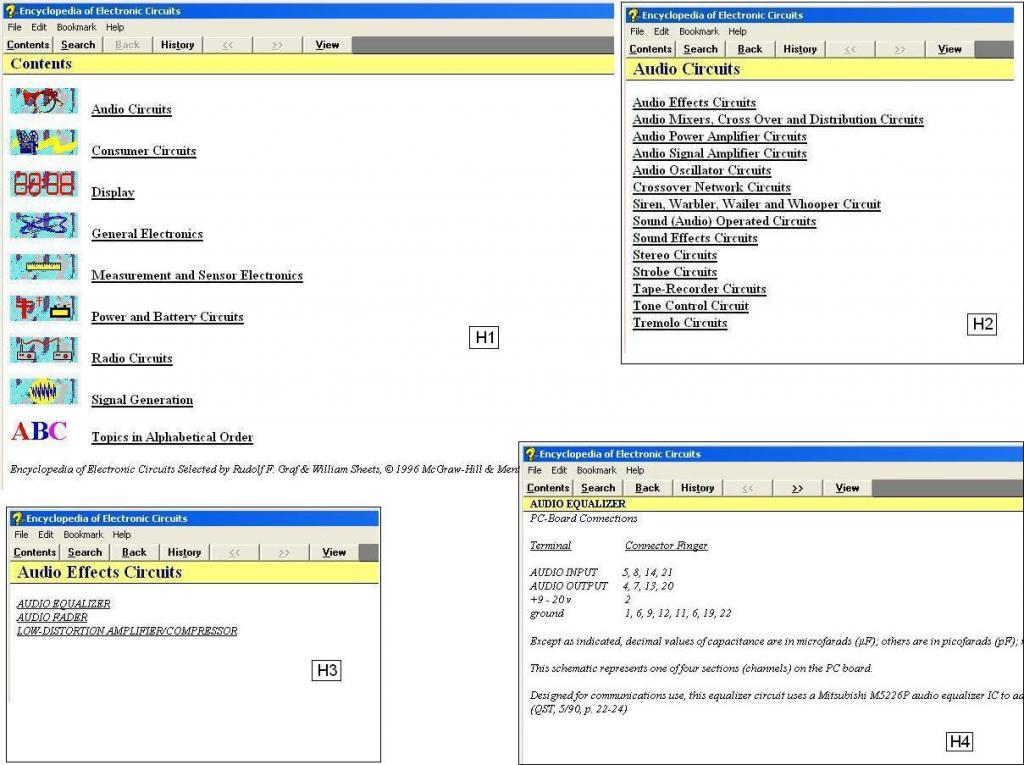Open General Electronics link
This screenshot has width=1024, height=765.
tap(147, 234)
